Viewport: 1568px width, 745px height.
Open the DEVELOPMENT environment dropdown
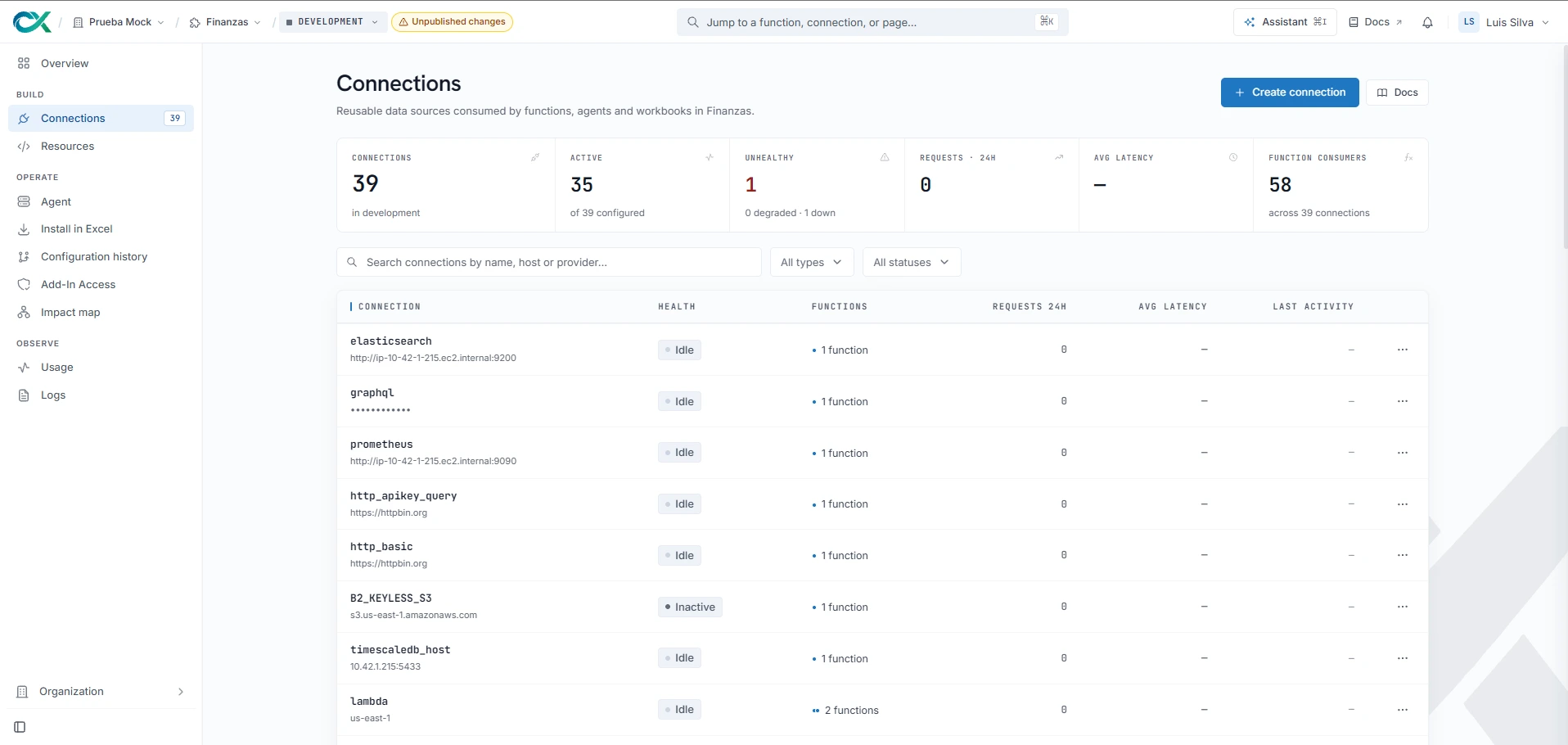[x=332, y=22]
